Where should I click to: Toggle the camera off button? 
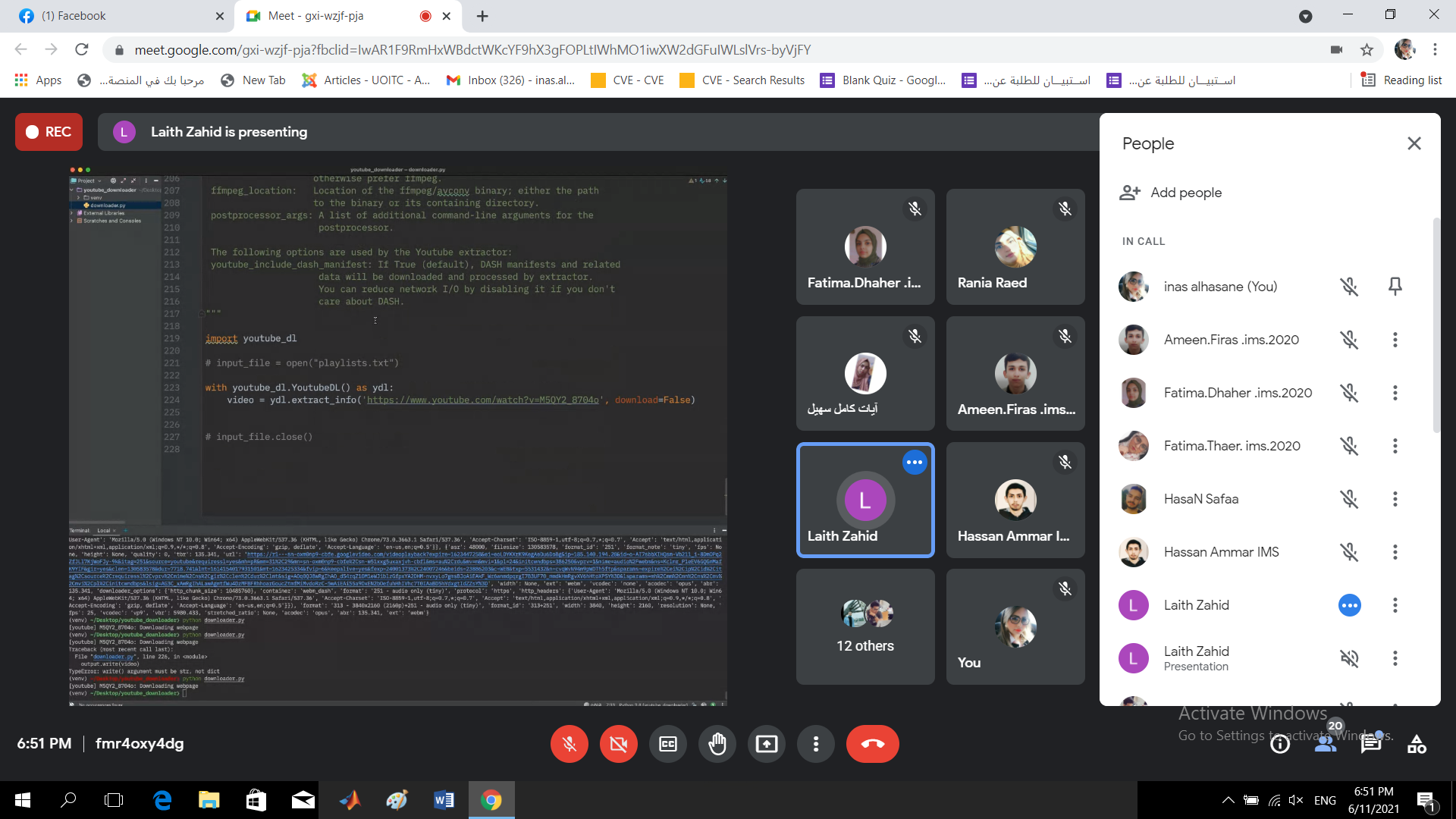click(618, 744)
